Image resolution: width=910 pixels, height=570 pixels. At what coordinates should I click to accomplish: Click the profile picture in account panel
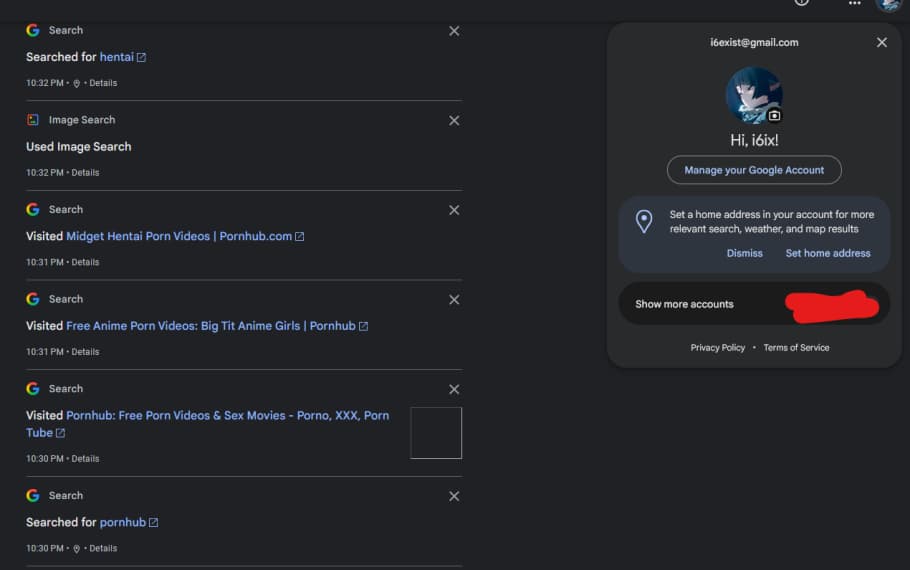pos(753,94)
